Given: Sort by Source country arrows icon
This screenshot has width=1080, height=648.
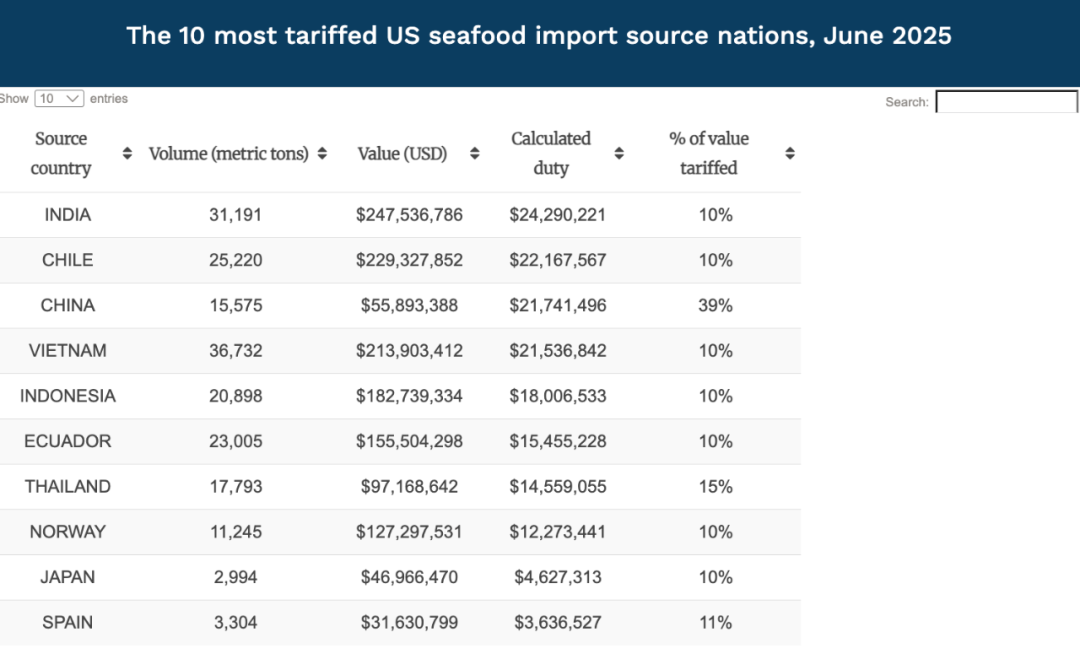Looking at the screenshot, I should pos(127,154).
